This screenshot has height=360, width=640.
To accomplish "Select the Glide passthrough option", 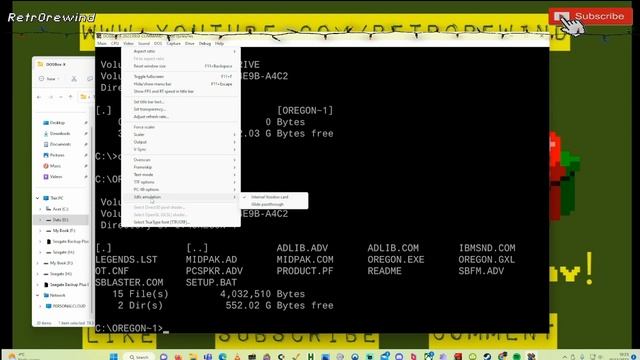I will pyautogui.click(x=274, y=204).
